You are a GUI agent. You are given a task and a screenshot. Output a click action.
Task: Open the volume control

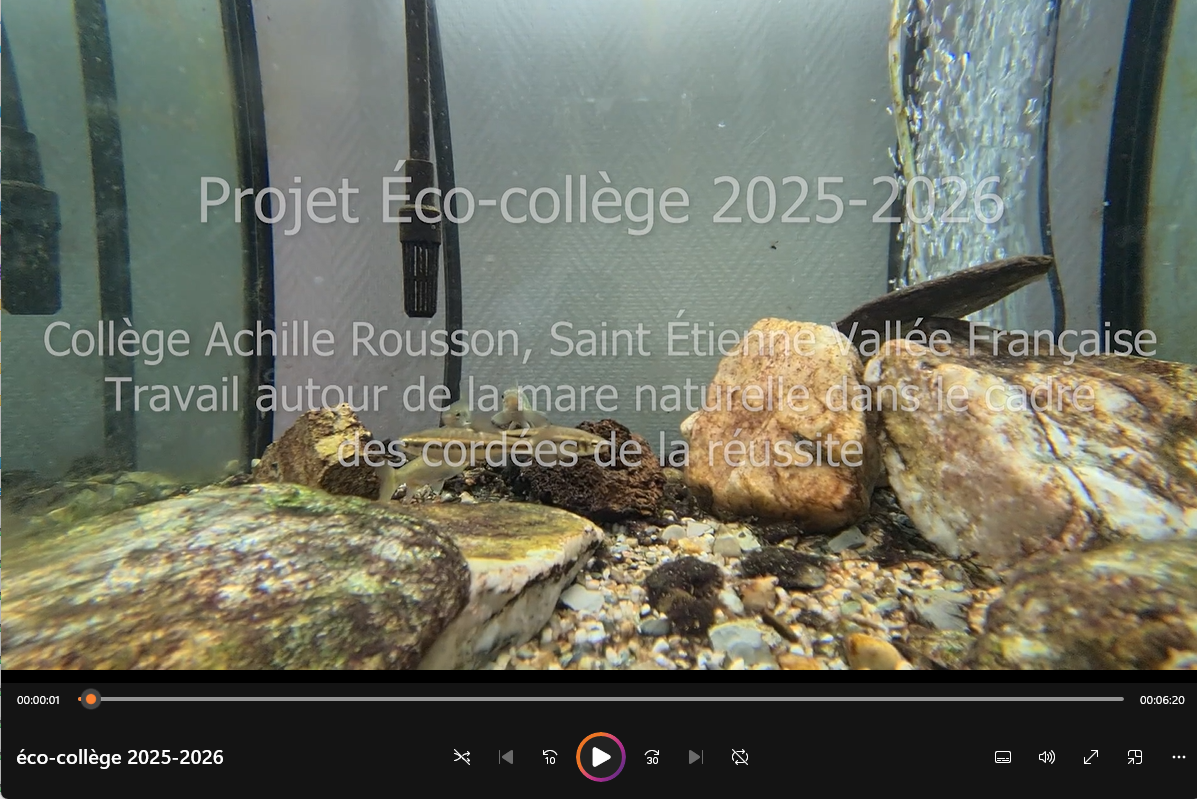[x=1047, y=757]
